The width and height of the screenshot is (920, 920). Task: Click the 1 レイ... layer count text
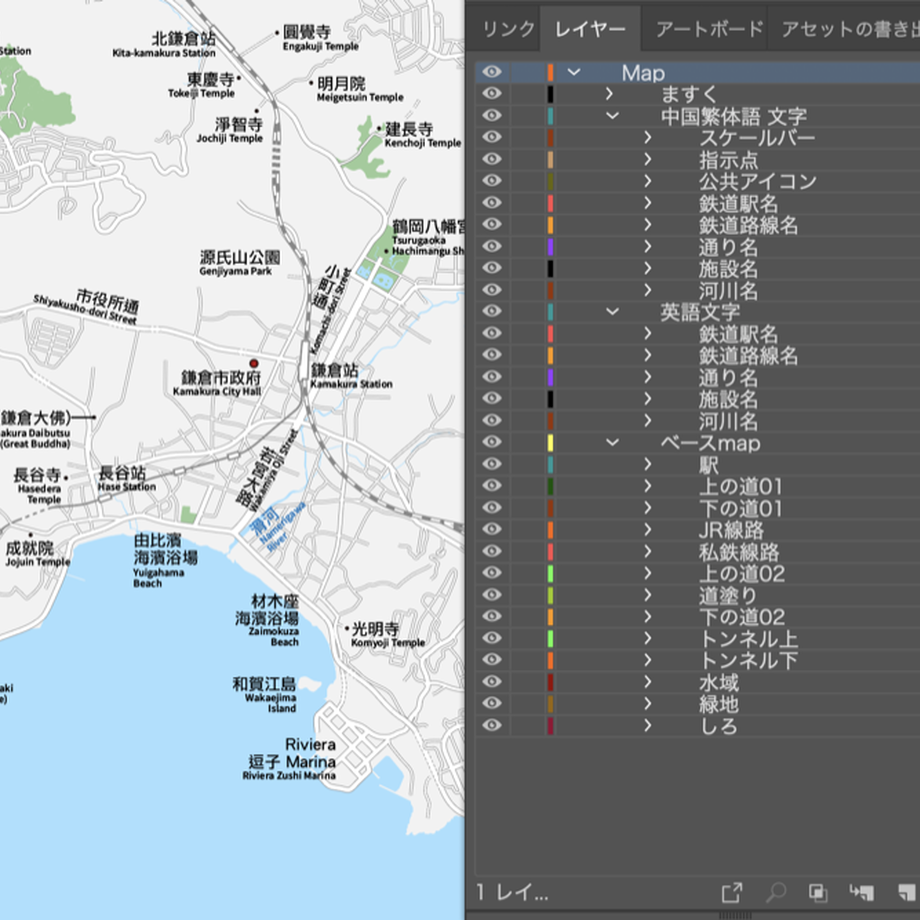pyautogui.click(x=512, y=892)
